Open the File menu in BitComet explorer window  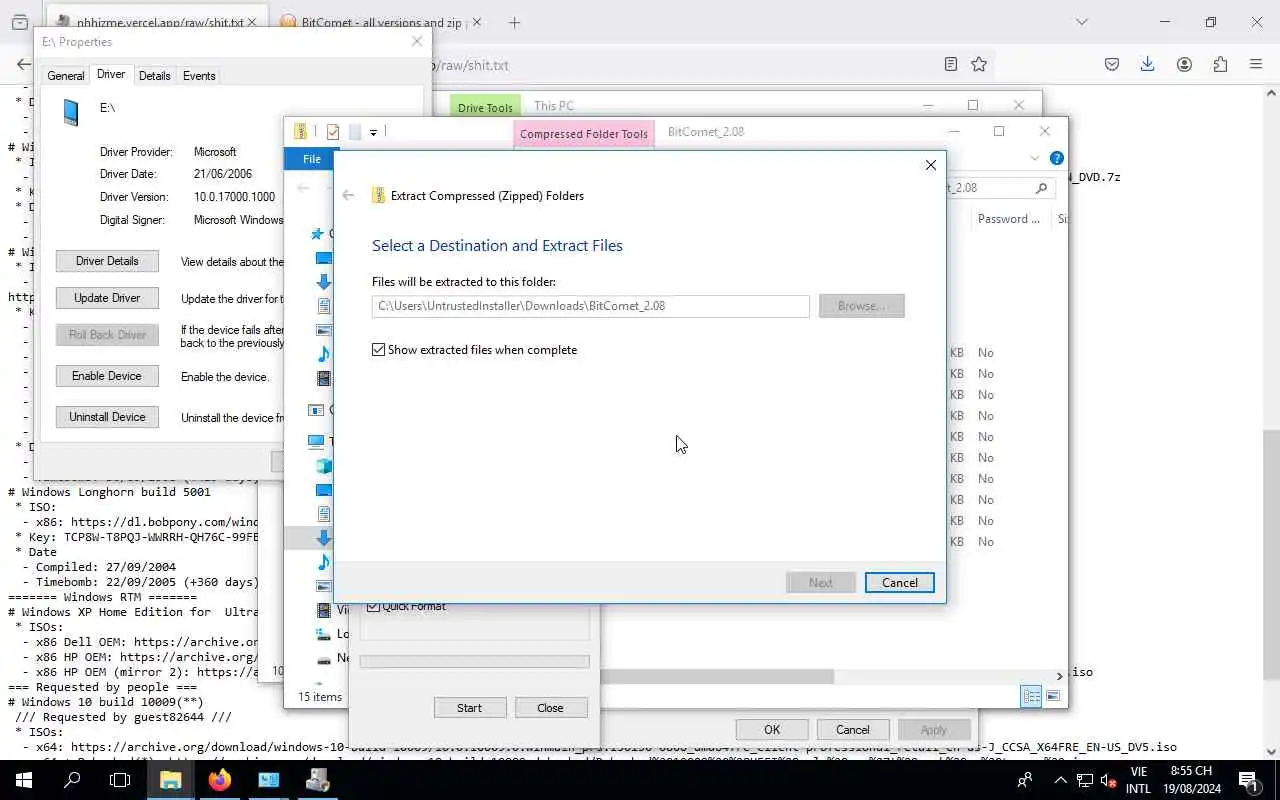pos(312,159)
